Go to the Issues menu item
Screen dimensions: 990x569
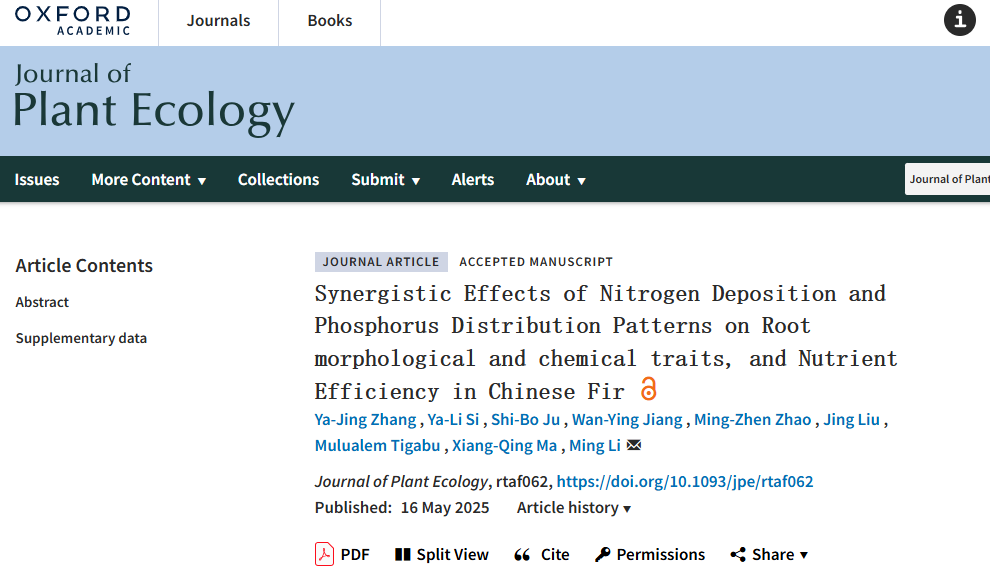tap(37, 180)
